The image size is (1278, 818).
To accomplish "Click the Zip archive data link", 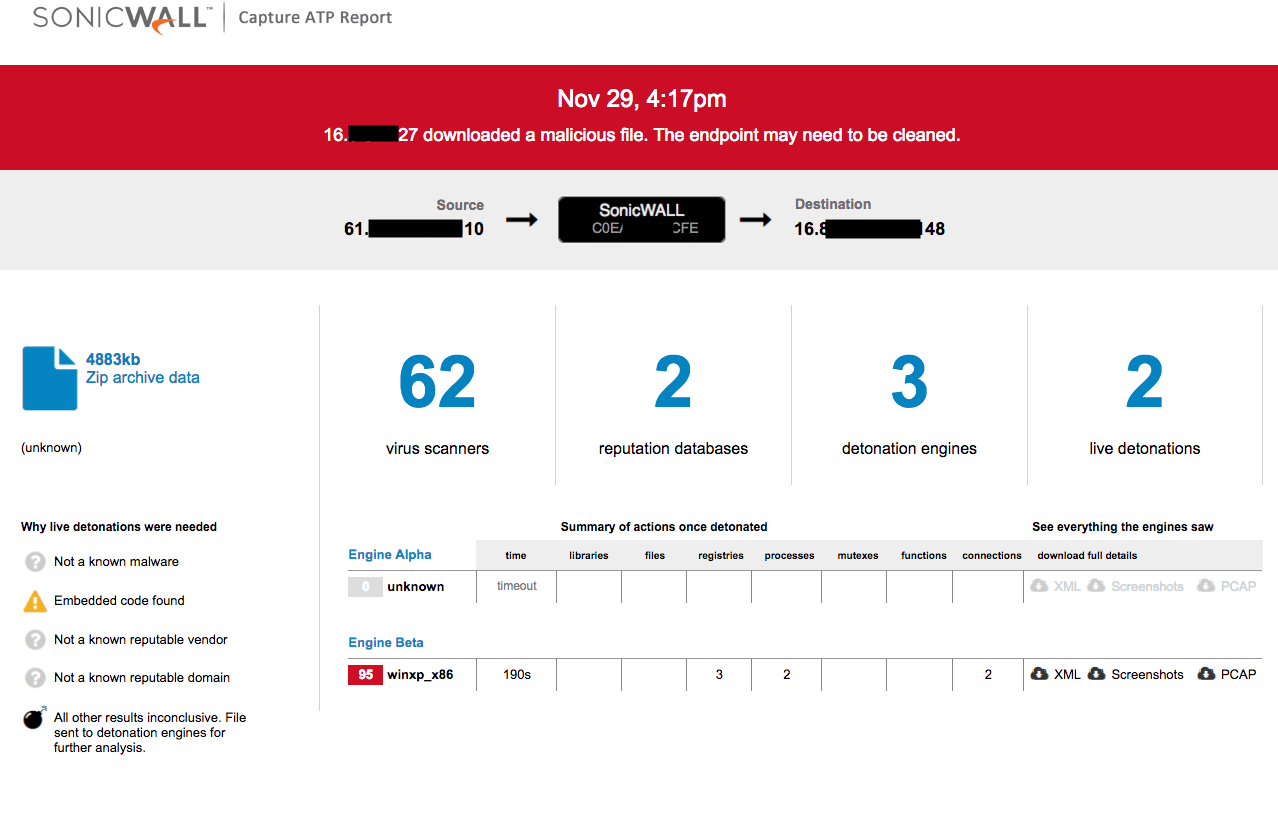I will click(143, 378).
